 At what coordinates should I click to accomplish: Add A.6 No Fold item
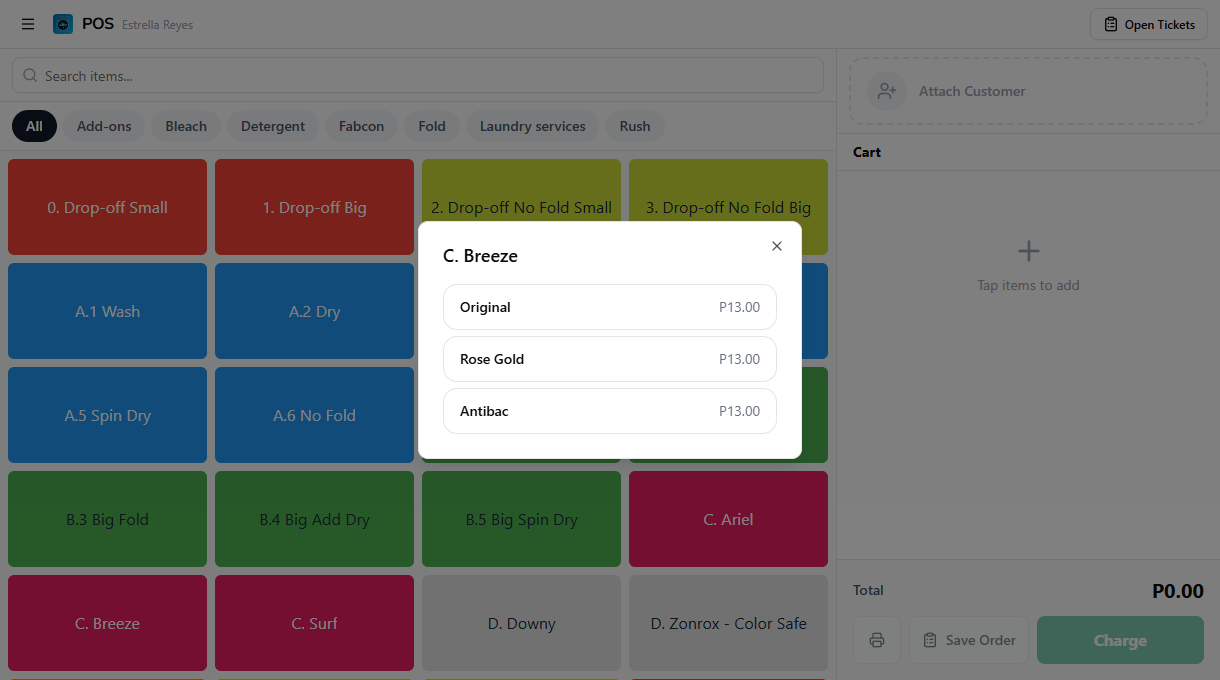click(314, 415)
